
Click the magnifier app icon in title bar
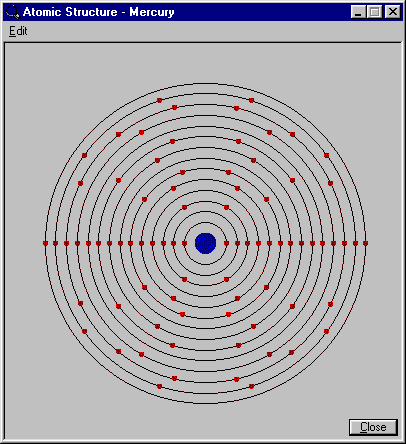tap(13, 12)
